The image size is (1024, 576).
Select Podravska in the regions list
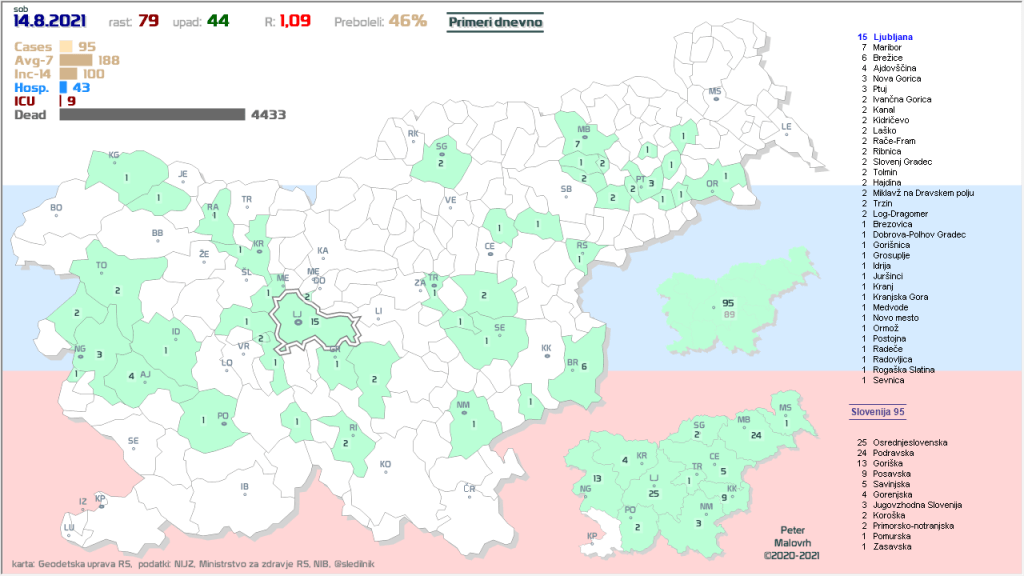[895, 452]
